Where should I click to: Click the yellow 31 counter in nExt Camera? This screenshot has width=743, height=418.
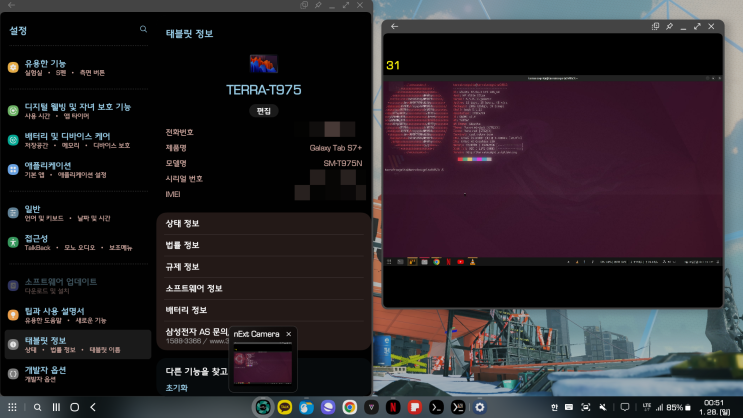(393, 65)
